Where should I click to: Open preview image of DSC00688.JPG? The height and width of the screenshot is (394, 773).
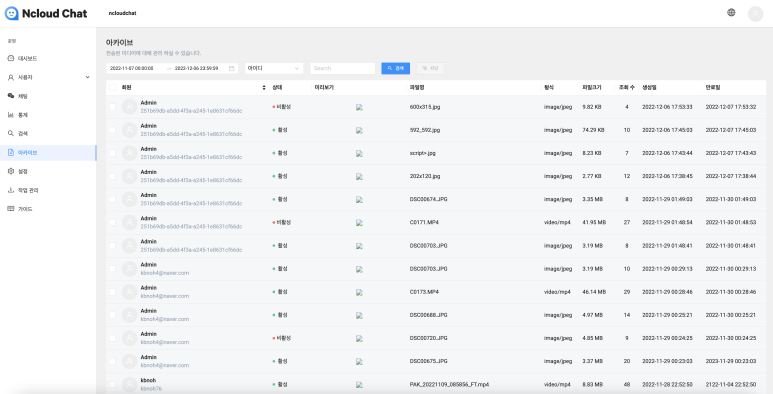point(359,315)
